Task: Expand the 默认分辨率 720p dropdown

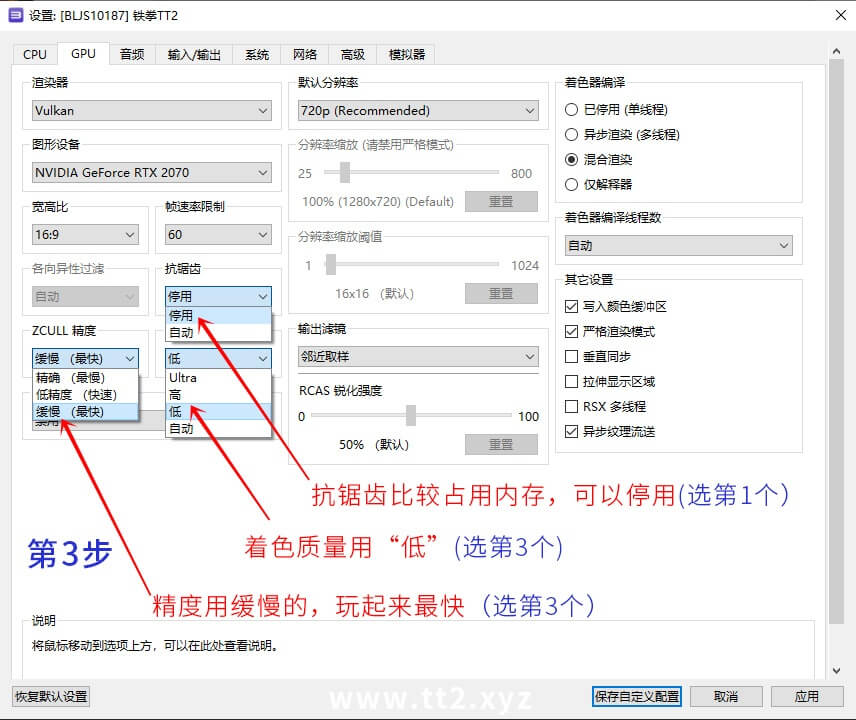Action: point(418,111)
